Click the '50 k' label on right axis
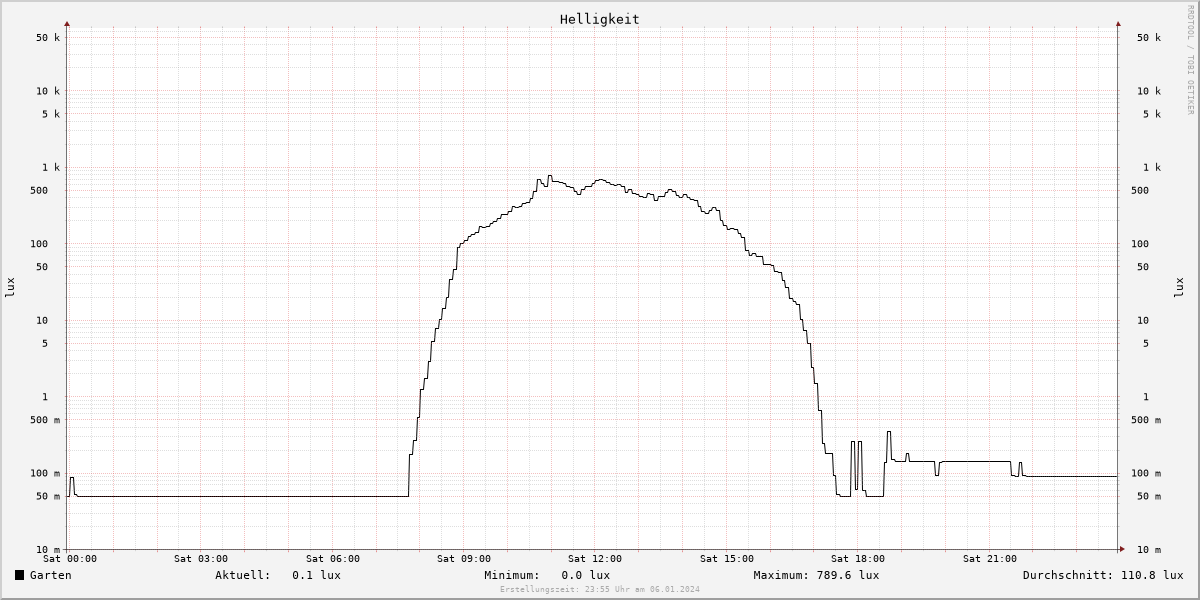 pos(1149,38)
